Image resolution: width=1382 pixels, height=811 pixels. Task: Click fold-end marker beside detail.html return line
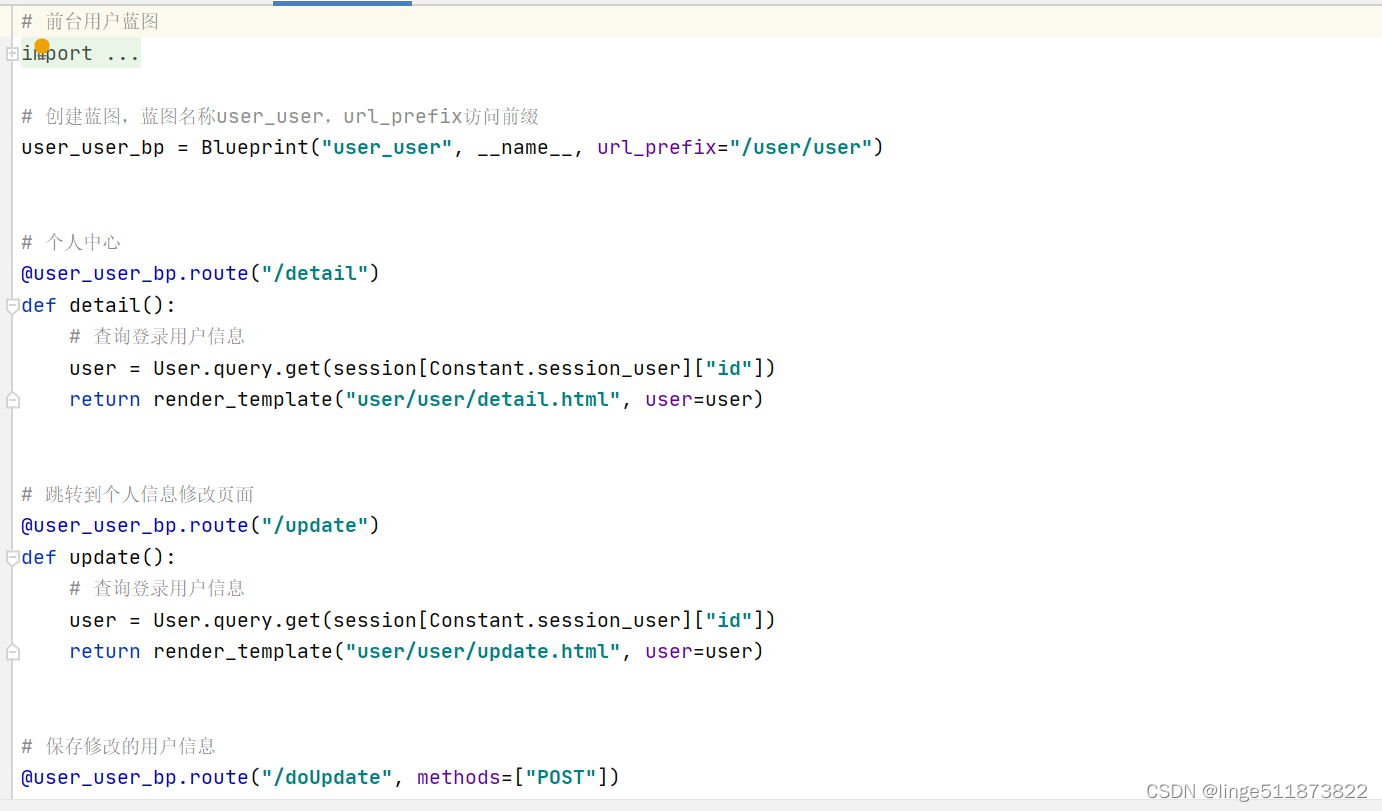pyautogui.click(x=12, y=400)
